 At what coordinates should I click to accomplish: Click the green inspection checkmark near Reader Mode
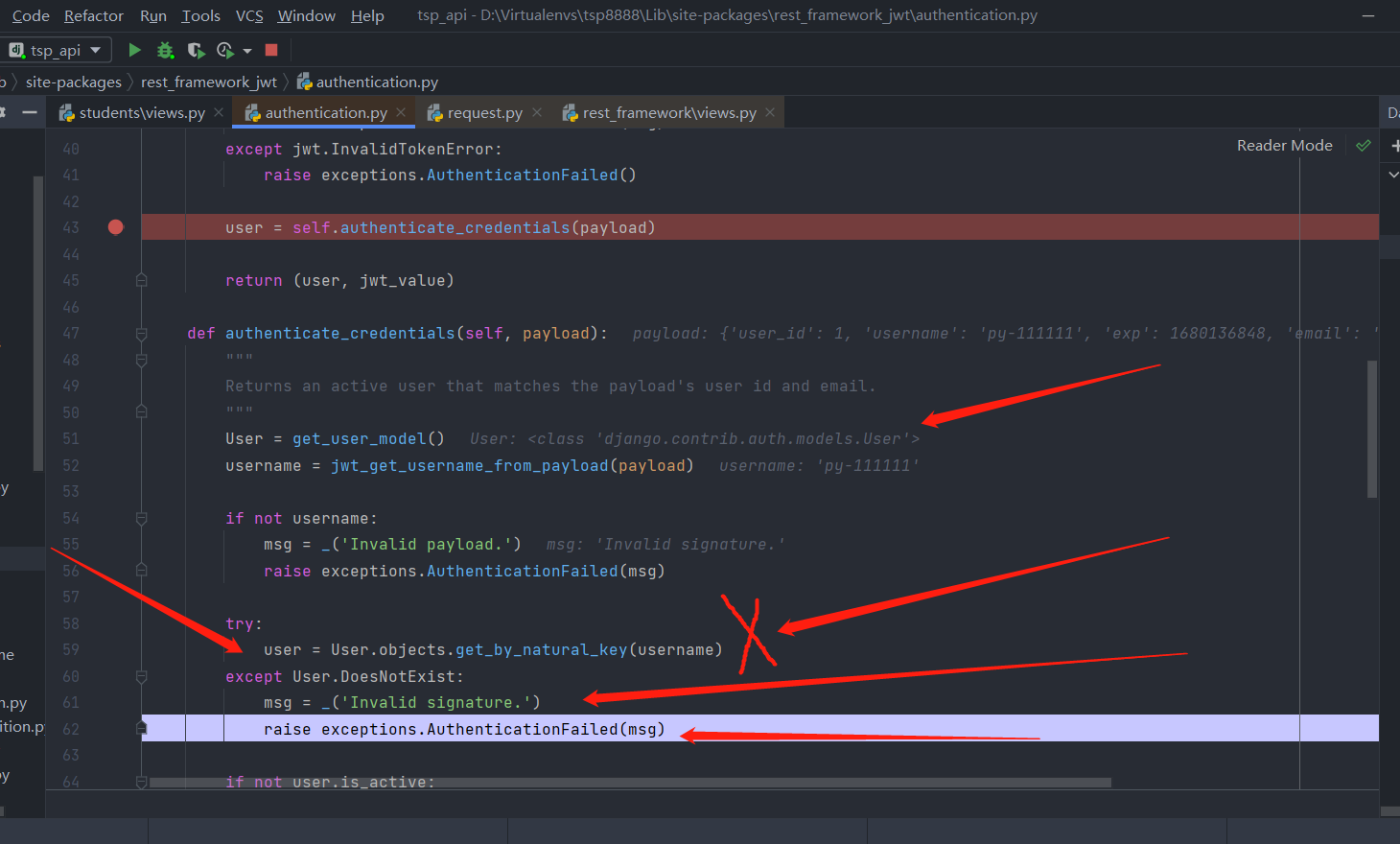1364,146
